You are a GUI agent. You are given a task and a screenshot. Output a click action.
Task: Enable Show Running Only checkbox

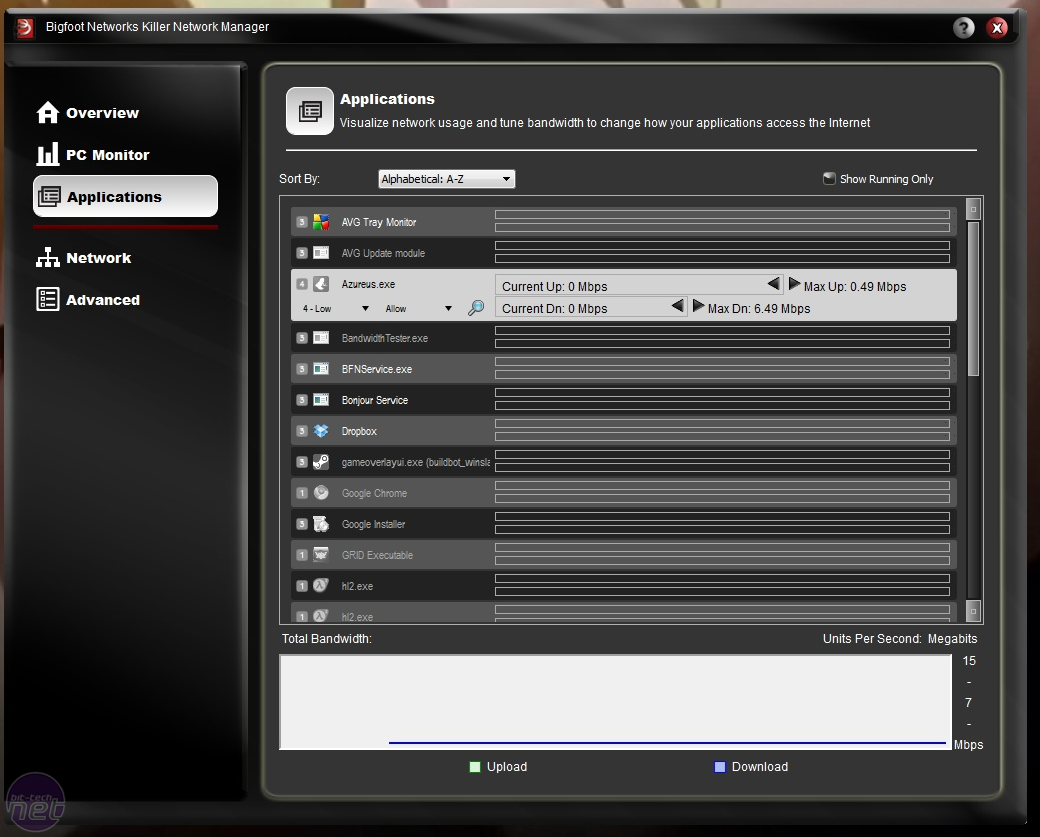click(829, 178)
